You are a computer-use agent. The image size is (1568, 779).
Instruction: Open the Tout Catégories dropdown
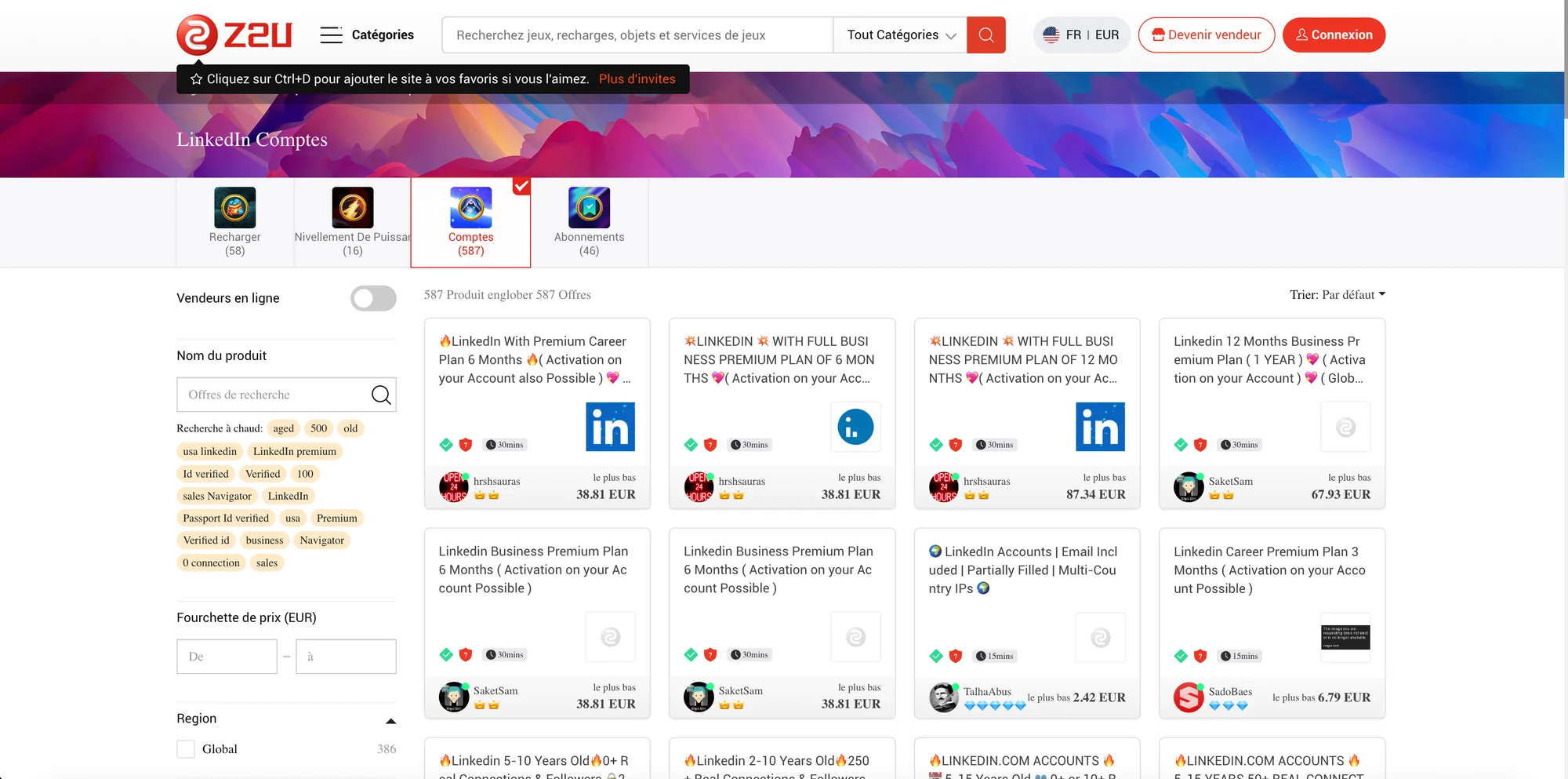(x=900, y=35)
